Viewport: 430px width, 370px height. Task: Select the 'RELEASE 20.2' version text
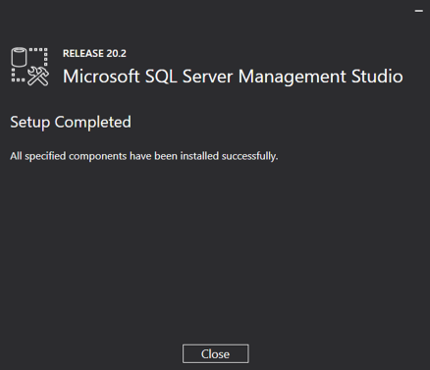tap(95, 53)
